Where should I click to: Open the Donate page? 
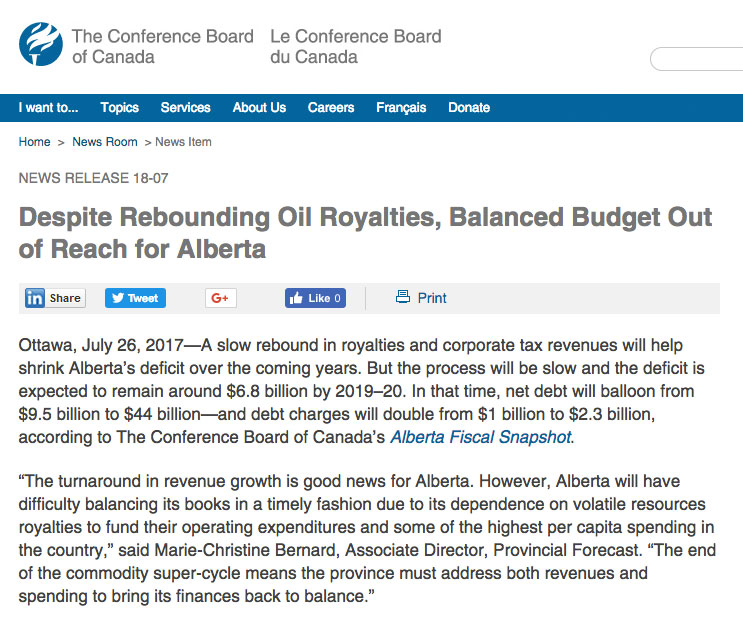point(469,108)
